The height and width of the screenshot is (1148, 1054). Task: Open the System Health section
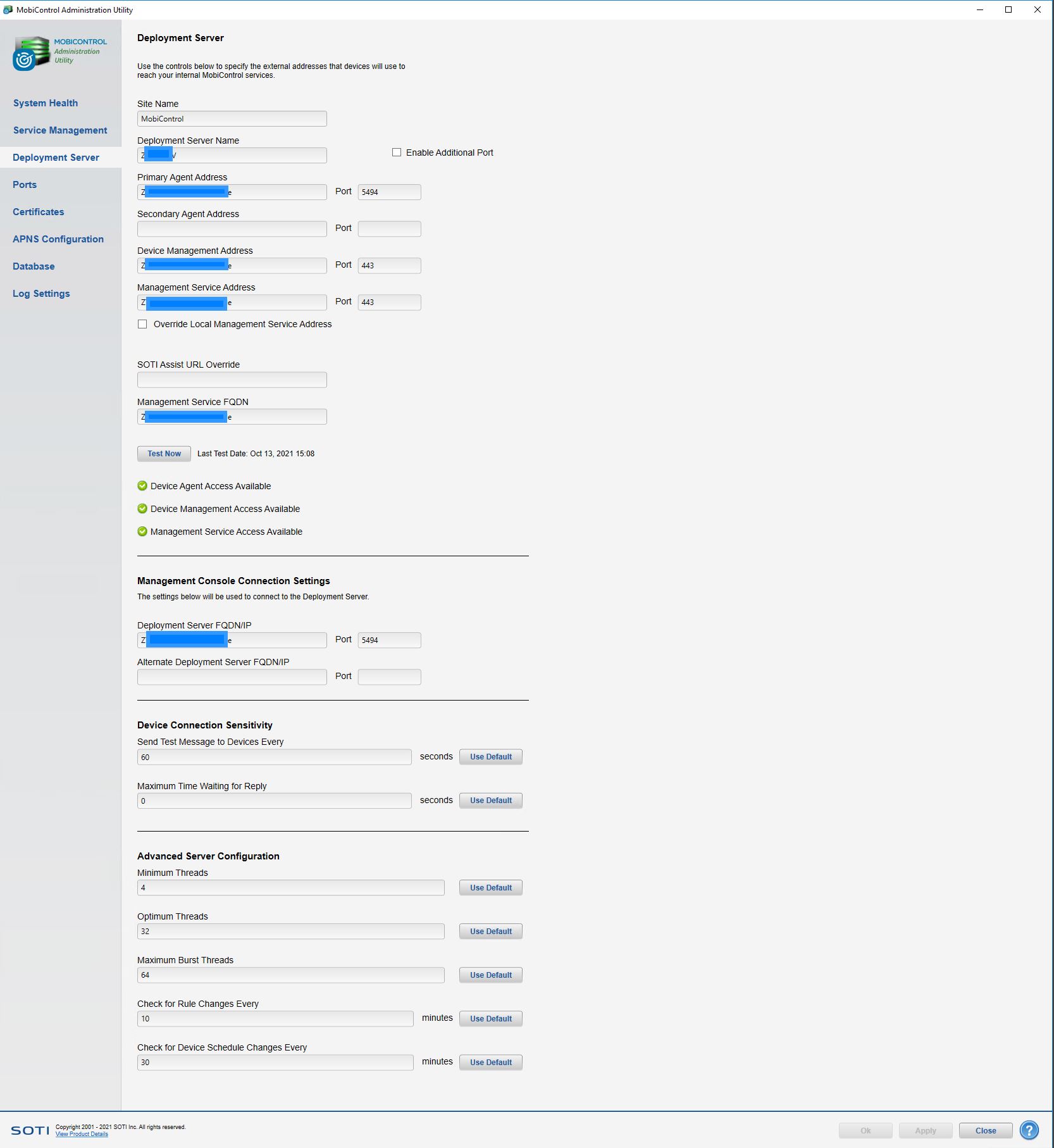click(x=46, y=103)
